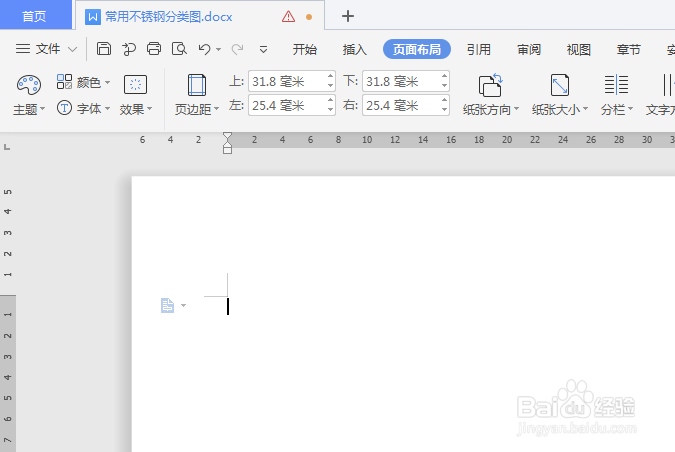Click the Print icon
The width and height of the screenshot is (675, 452).
[x=154, y=49]
